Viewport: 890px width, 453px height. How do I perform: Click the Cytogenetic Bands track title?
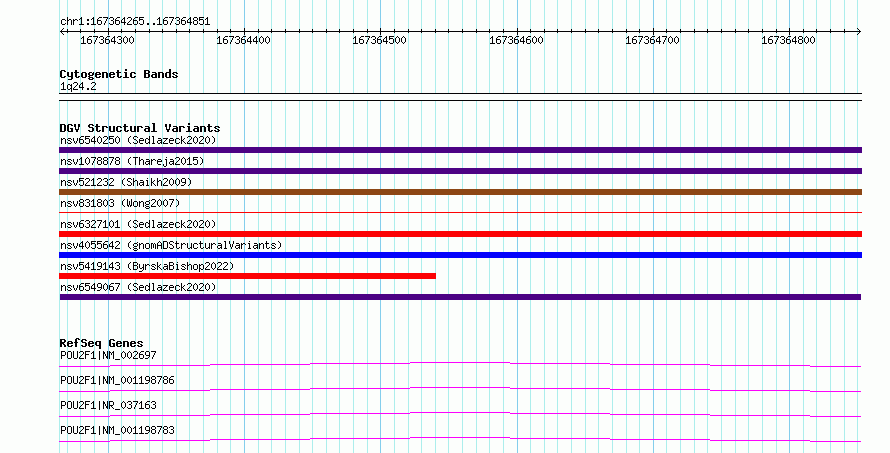(119, 74)
